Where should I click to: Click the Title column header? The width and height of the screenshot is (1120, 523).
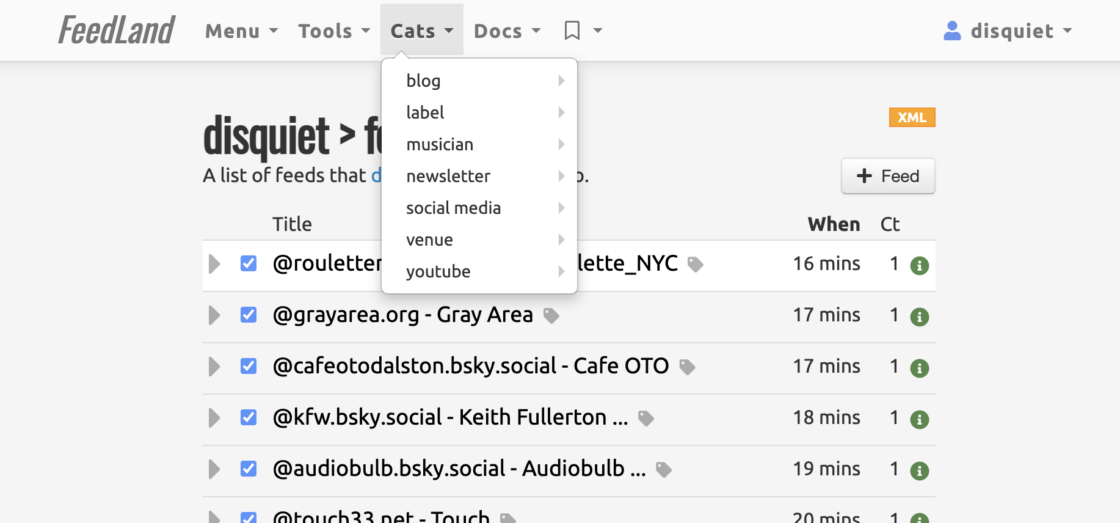tap(292, 224)
